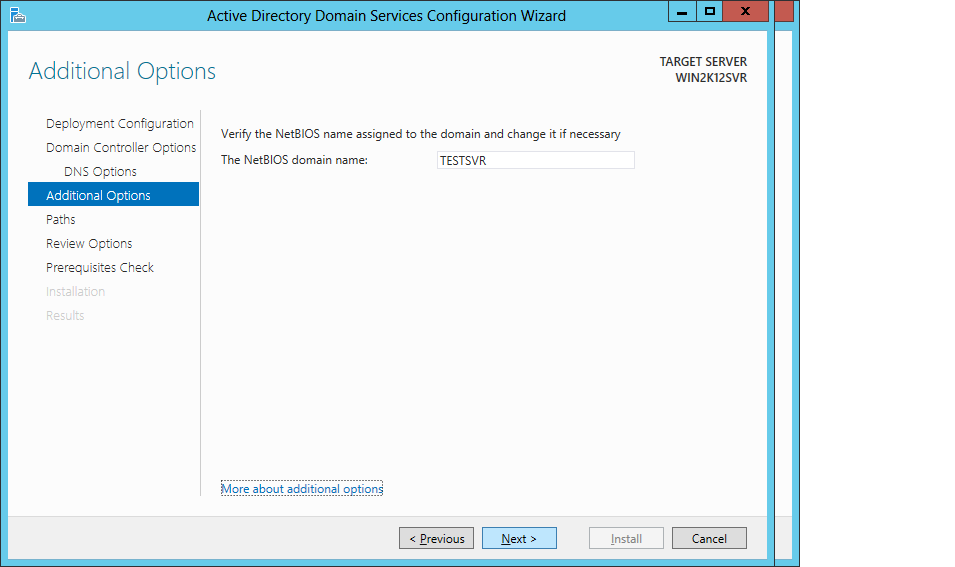Click the NetBIOS domain name field
955x567 pixels.
pyautogui.click(x=535, y=160)
